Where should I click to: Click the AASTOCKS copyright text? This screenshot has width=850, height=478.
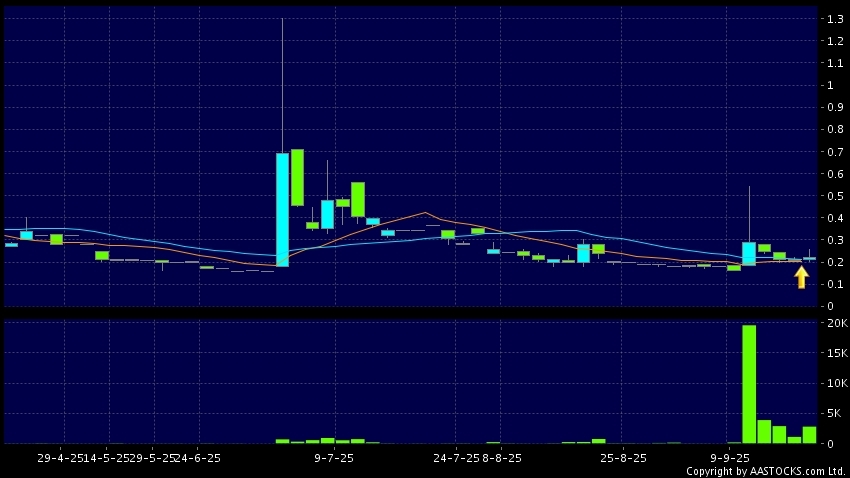(x=765, y=470)
